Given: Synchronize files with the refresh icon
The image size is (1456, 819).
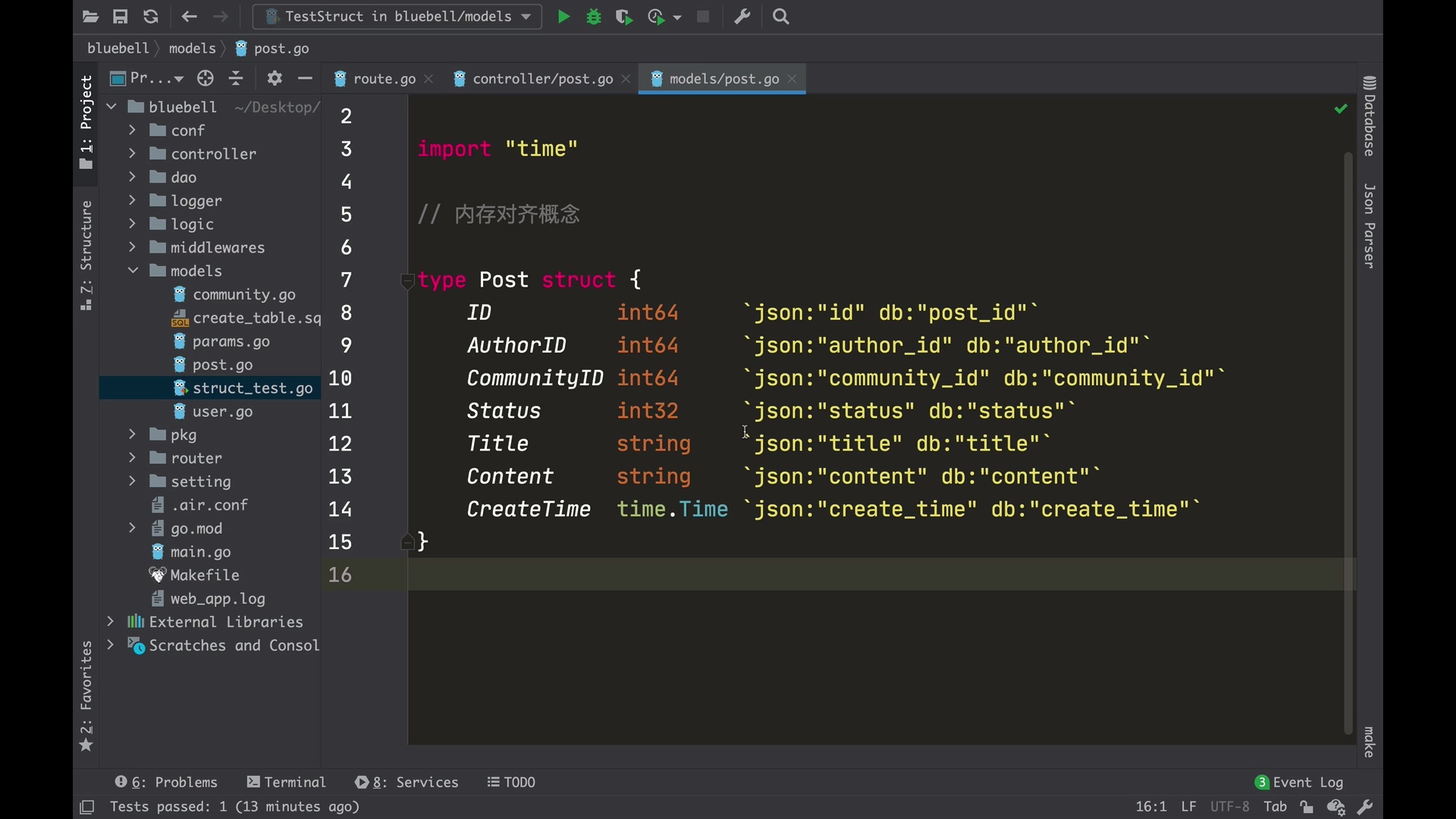Looking at the screenshot, I should pos(151,17).
